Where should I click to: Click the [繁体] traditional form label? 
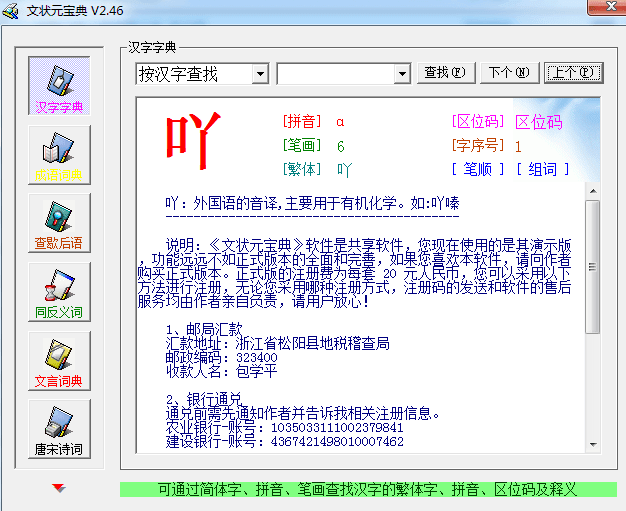point(302,169)
